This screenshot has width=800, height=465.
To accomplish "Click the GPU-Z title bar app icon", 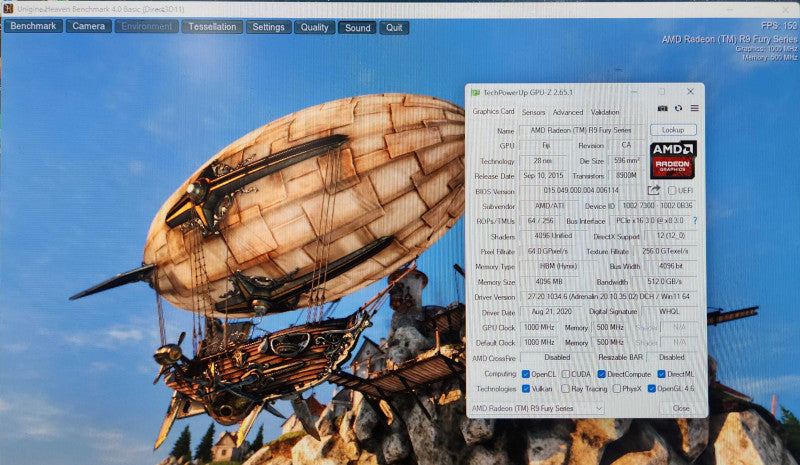I will 476,92.
